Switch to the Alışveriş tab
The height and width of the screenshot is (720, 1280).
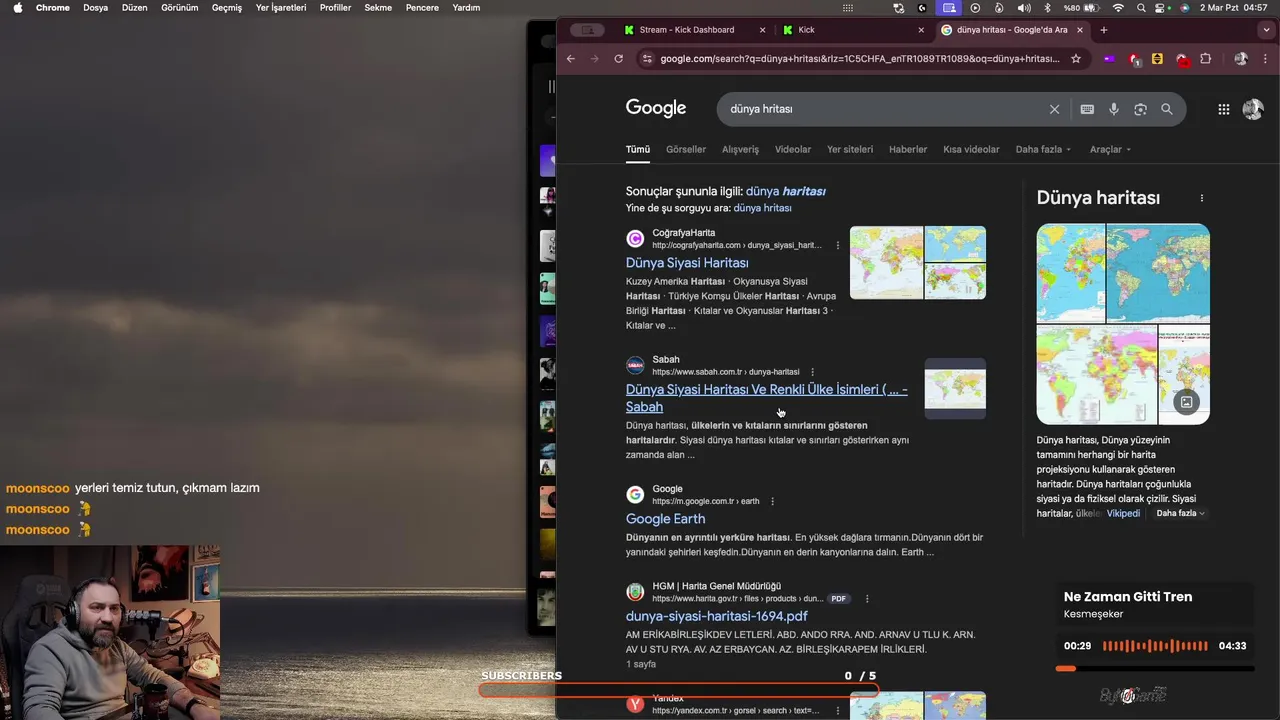[740, 149]
